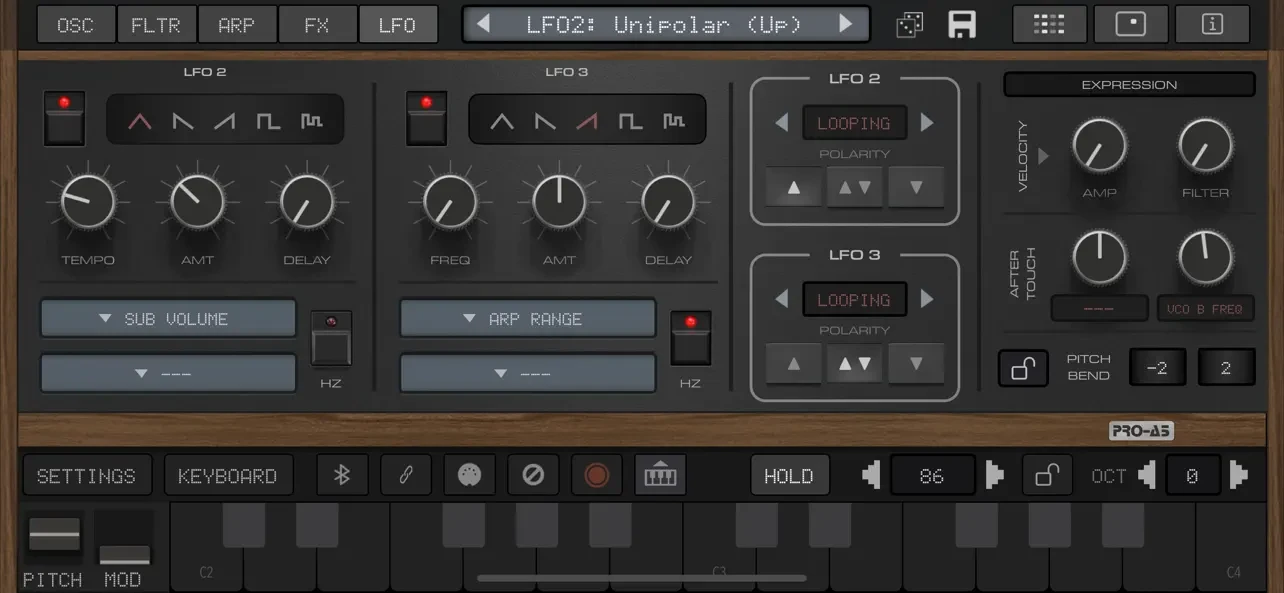Viewport: 1284px width, 593px height.
Task: Select ramp-down sawtooth waveform for LFO 2
Action: tap(183, 122)
